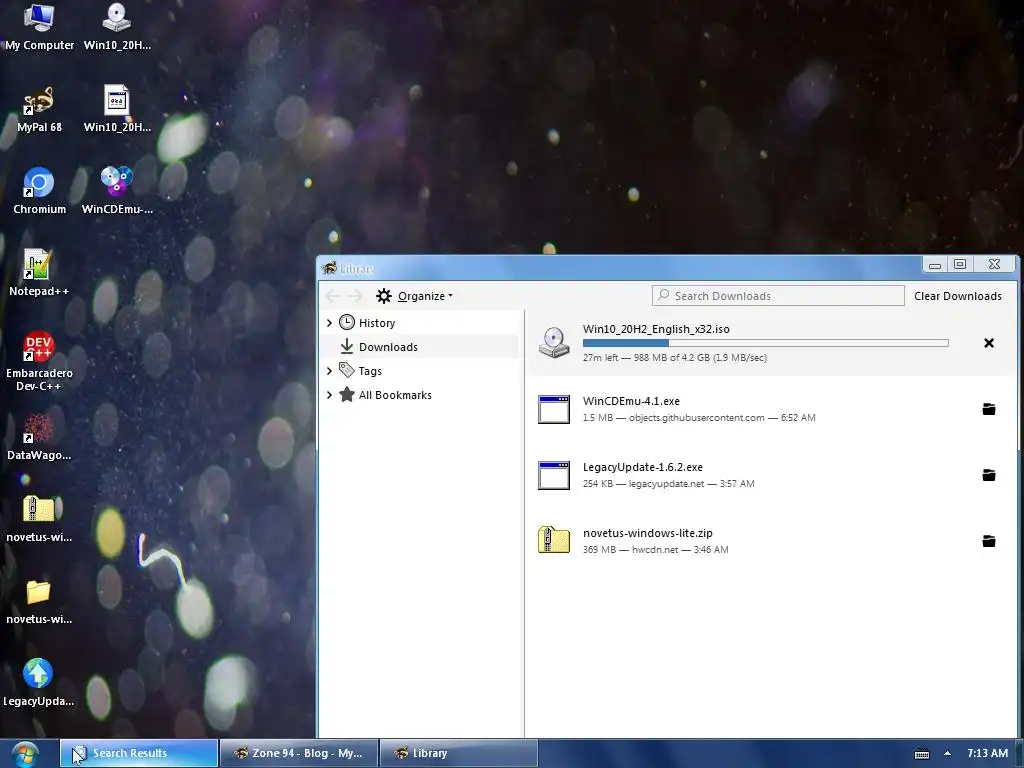Screen dimensions: 1024x768
Task: Expand the History tree node
Action: coord(329,323)
